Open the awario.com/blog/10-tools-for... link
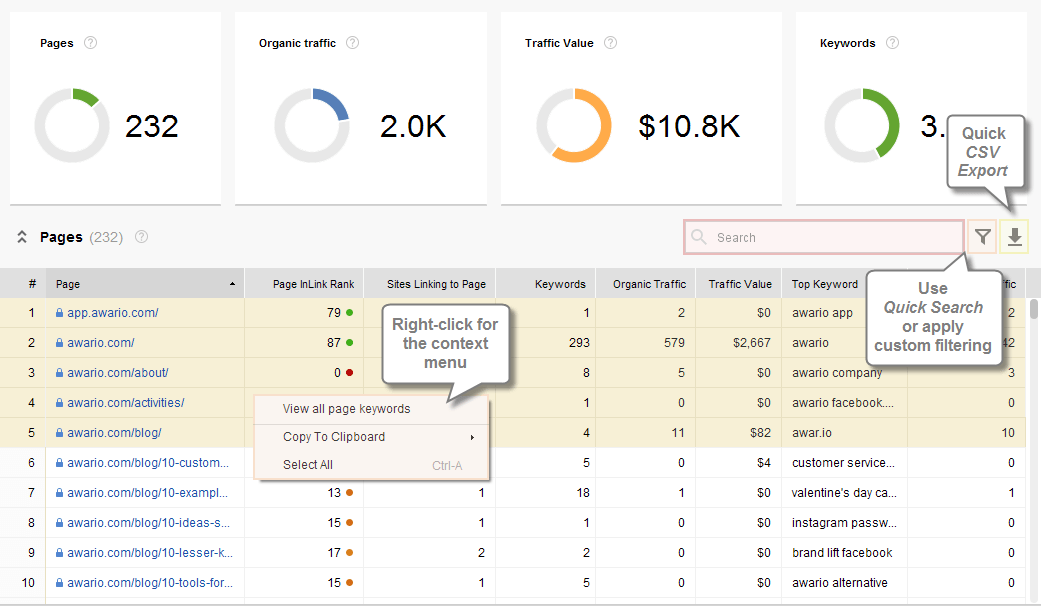The height and width of the screenshot is (606, 1041). 149,583
